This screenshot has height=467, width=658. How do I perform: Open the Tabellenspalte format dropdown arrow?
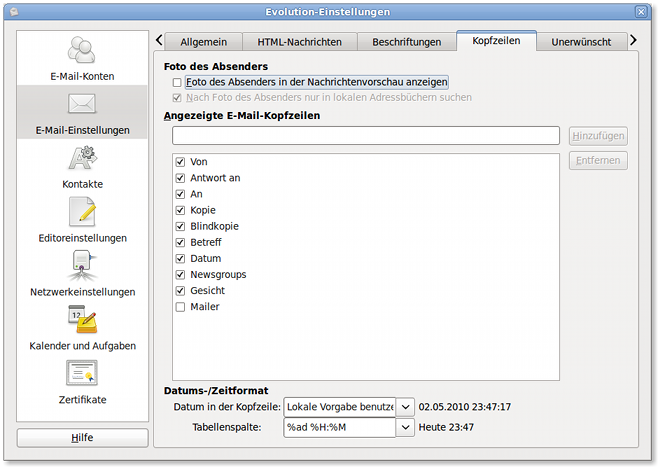click(x=405, y=428)
